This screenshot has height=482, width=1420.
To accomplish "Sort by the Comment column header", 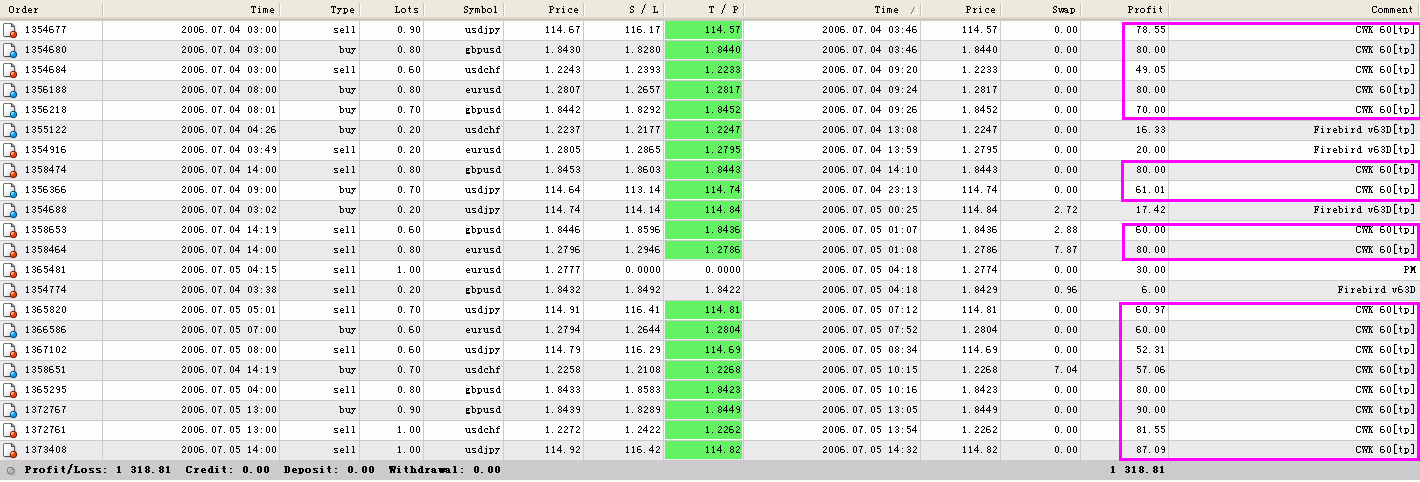I will tap(1294, 9).
